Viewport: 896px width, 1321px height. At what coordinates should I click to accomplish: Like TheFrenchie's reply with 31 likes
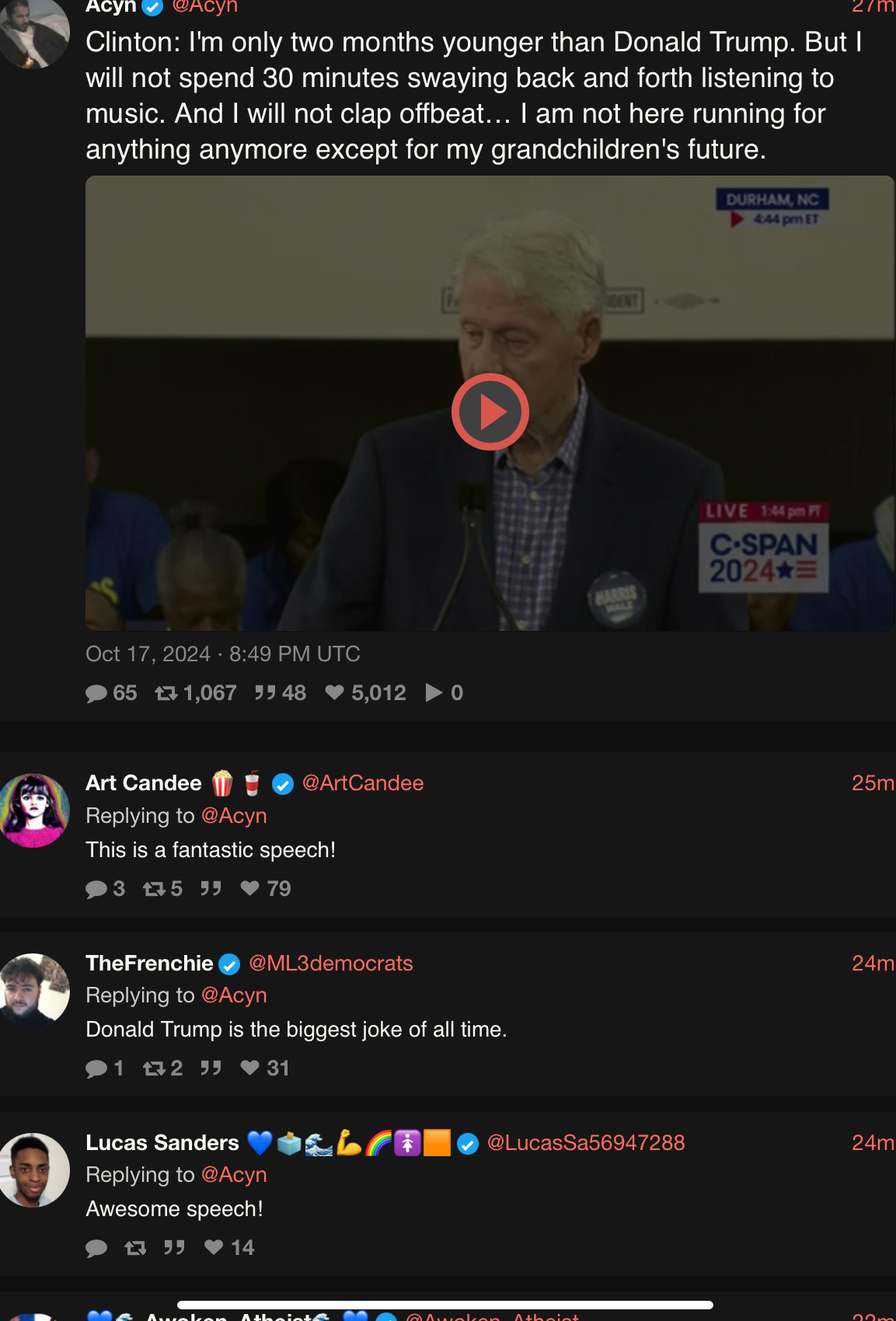tap(264, 1068)
